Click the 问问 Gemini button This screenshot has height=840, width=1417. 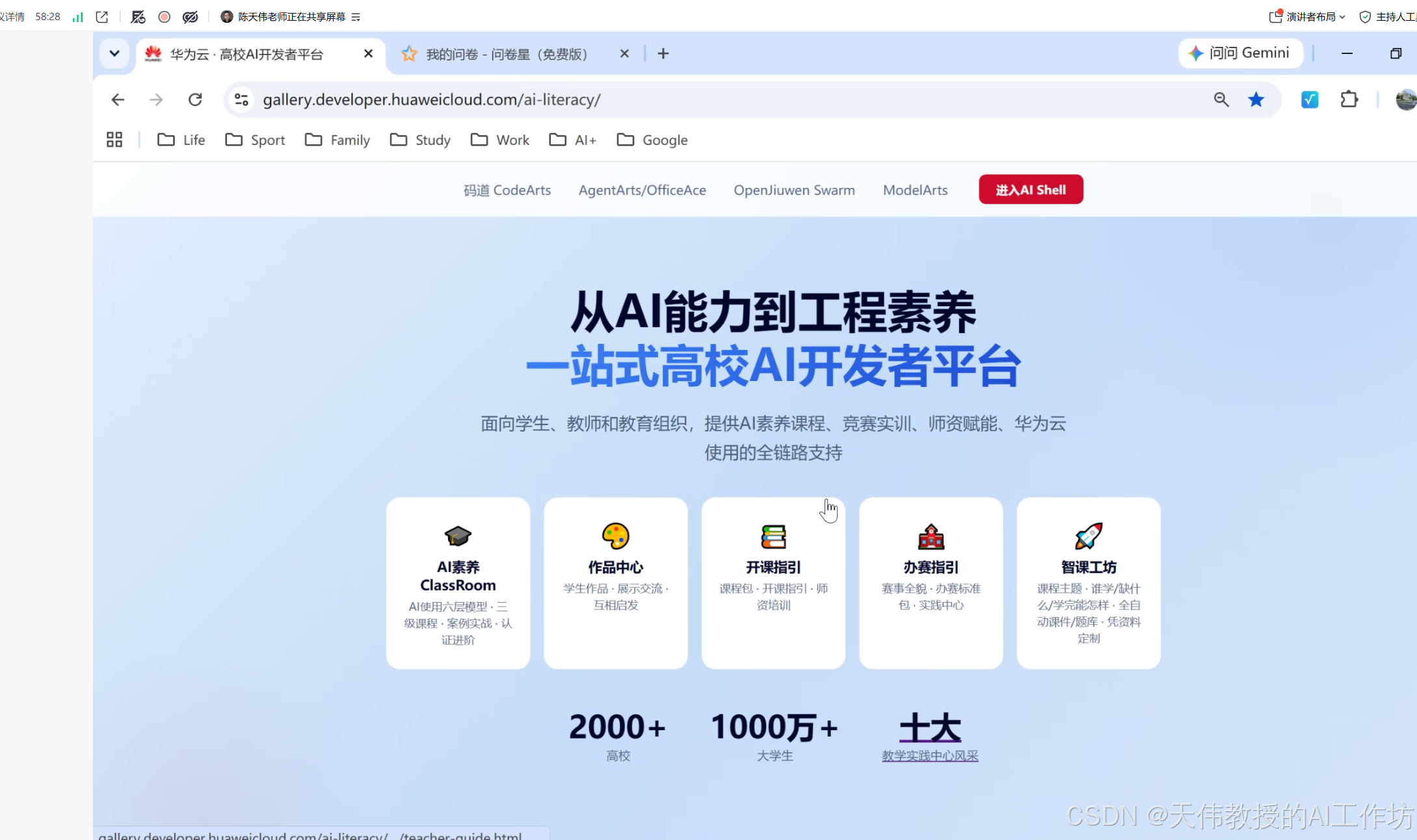(x=1240, y=53)
